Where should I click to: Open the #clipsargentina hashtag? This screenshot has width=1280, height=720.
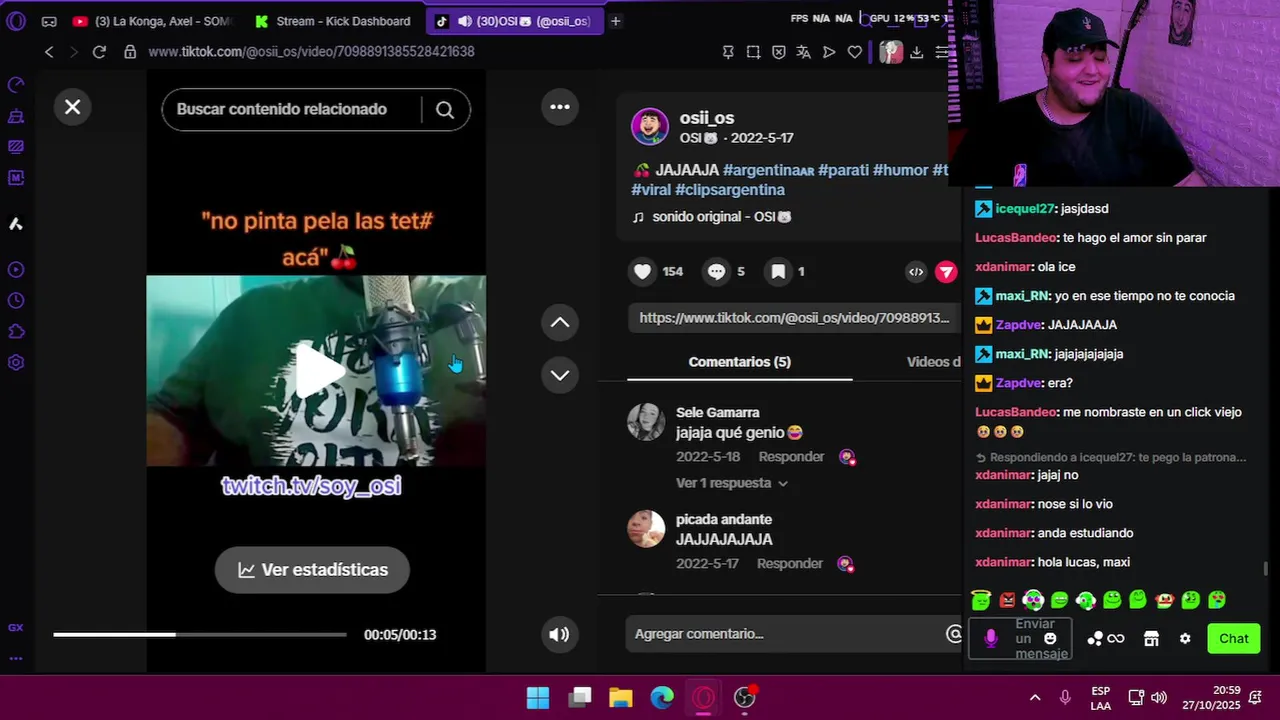click(x=730, y=190)
